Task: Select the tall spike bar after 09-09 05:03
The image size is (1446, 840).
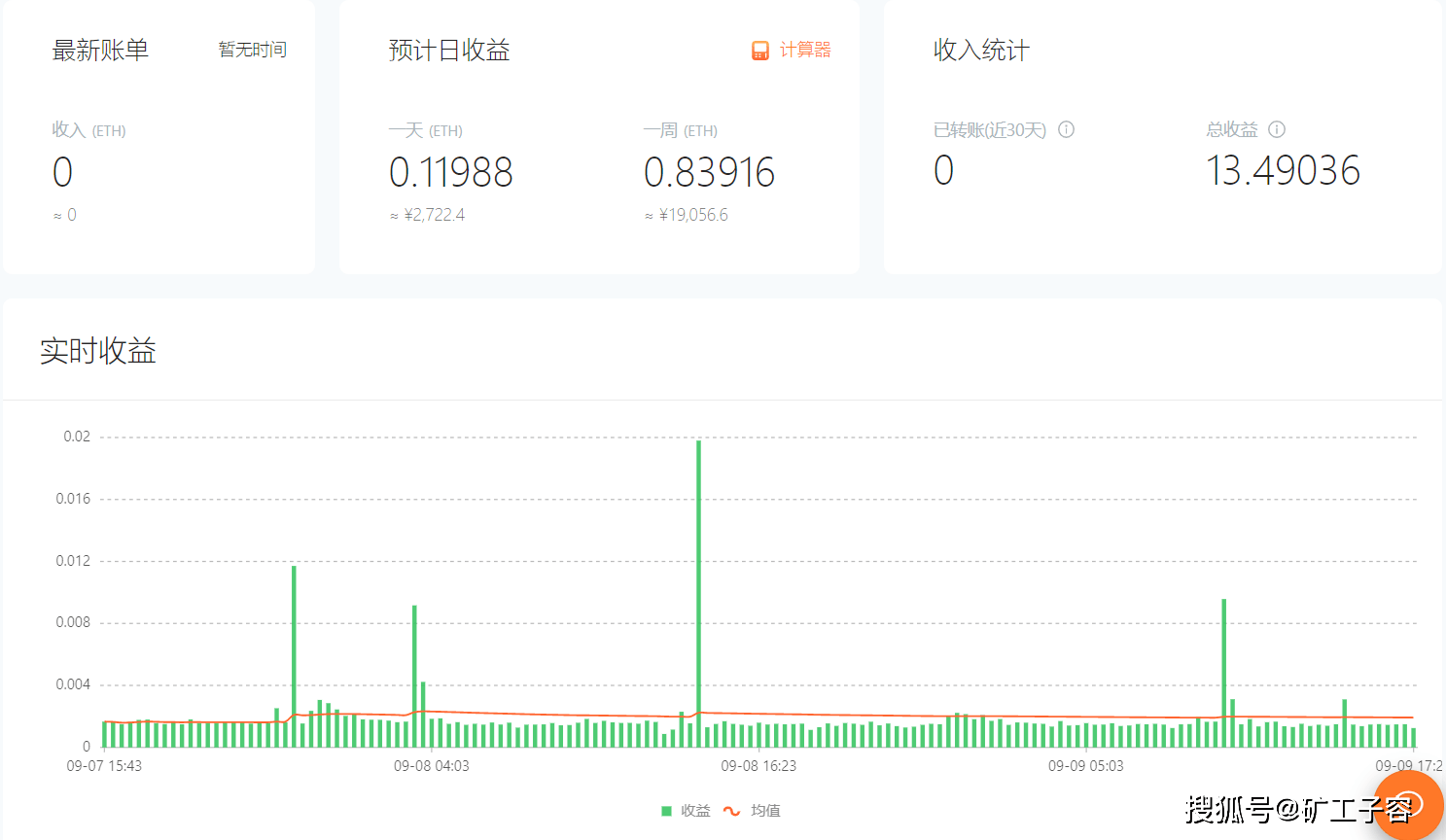Action: coord(1224,673)
